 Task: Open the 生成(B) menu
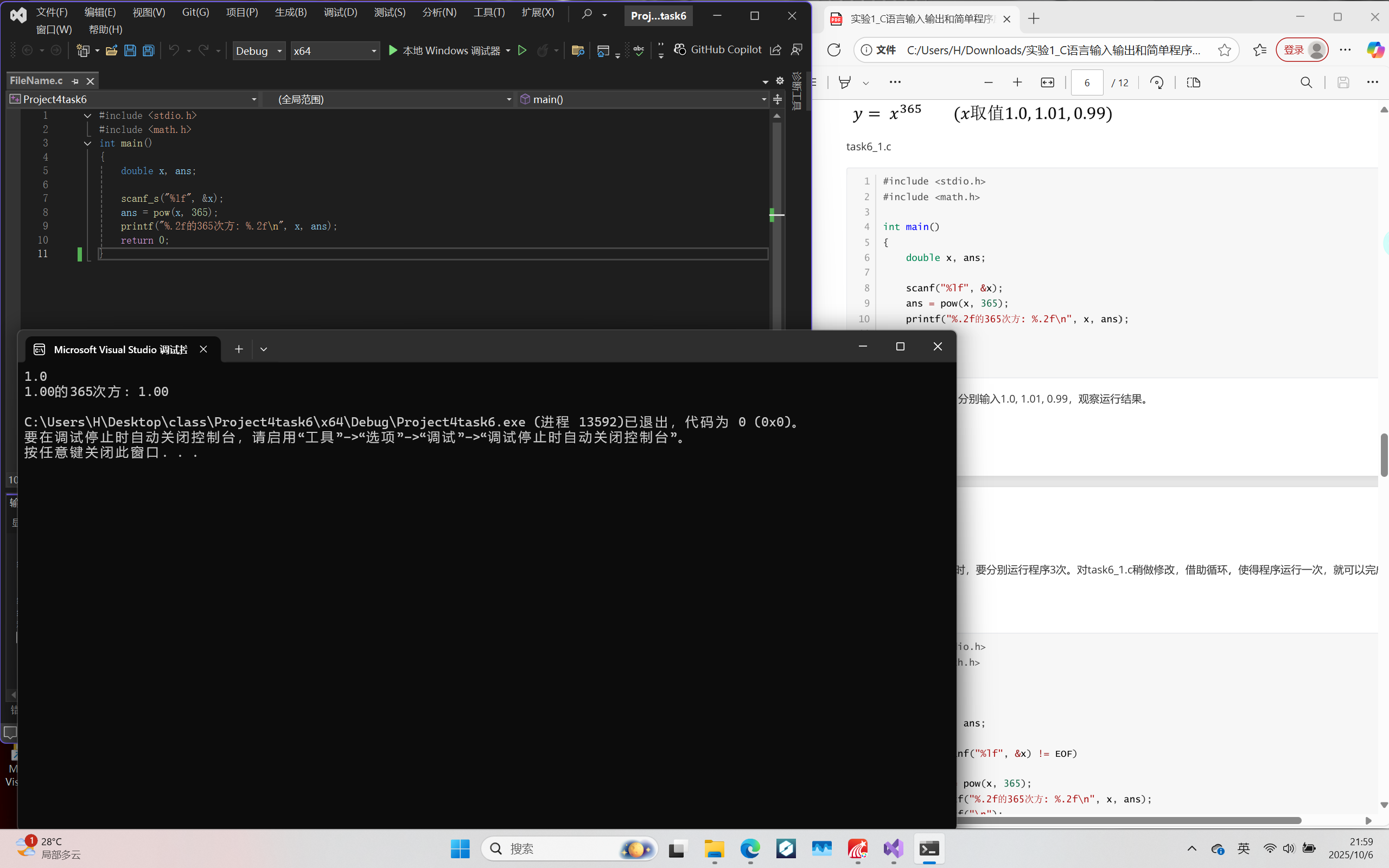[290, 12]
